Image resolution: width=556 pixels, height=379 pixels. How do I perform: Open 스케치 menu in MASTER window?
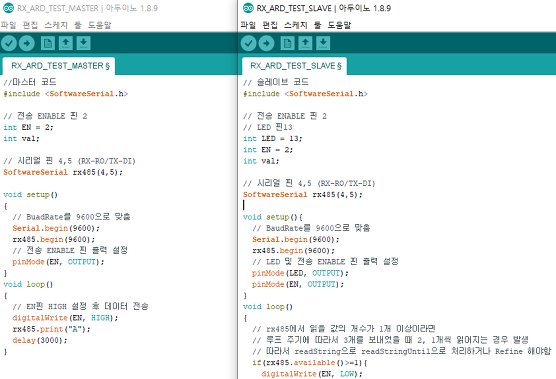tap(56, 25)
